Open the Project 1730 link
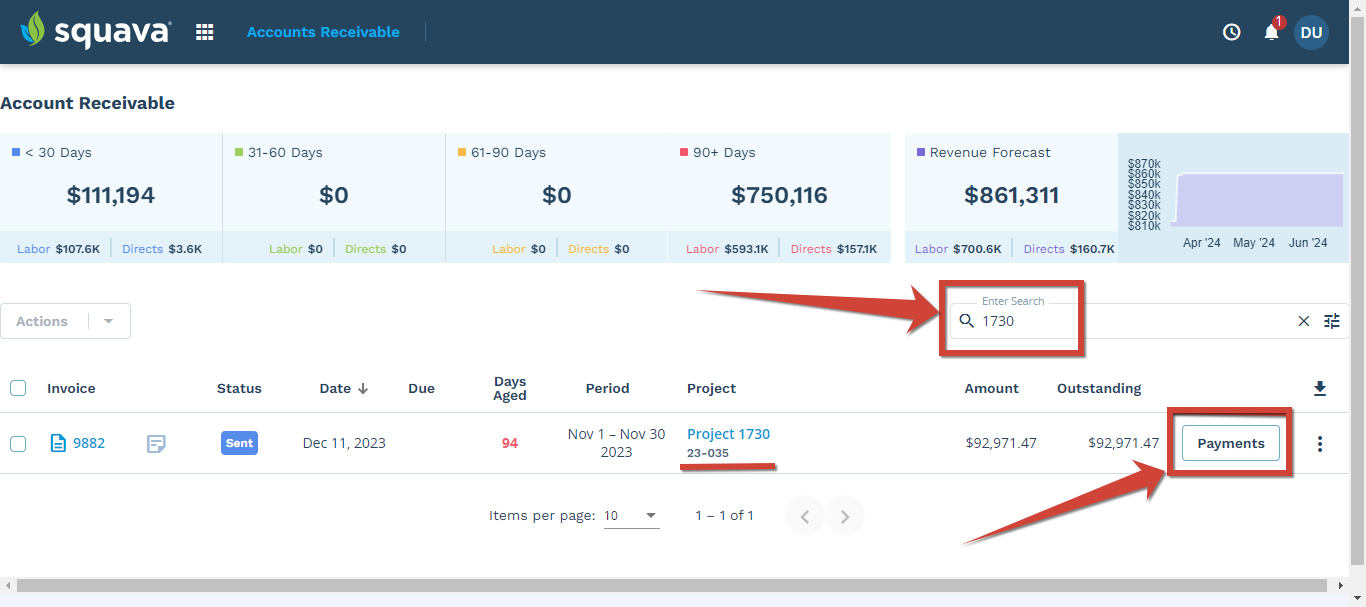The width and height of the screenshot is (1366, 607). (728, 434)
